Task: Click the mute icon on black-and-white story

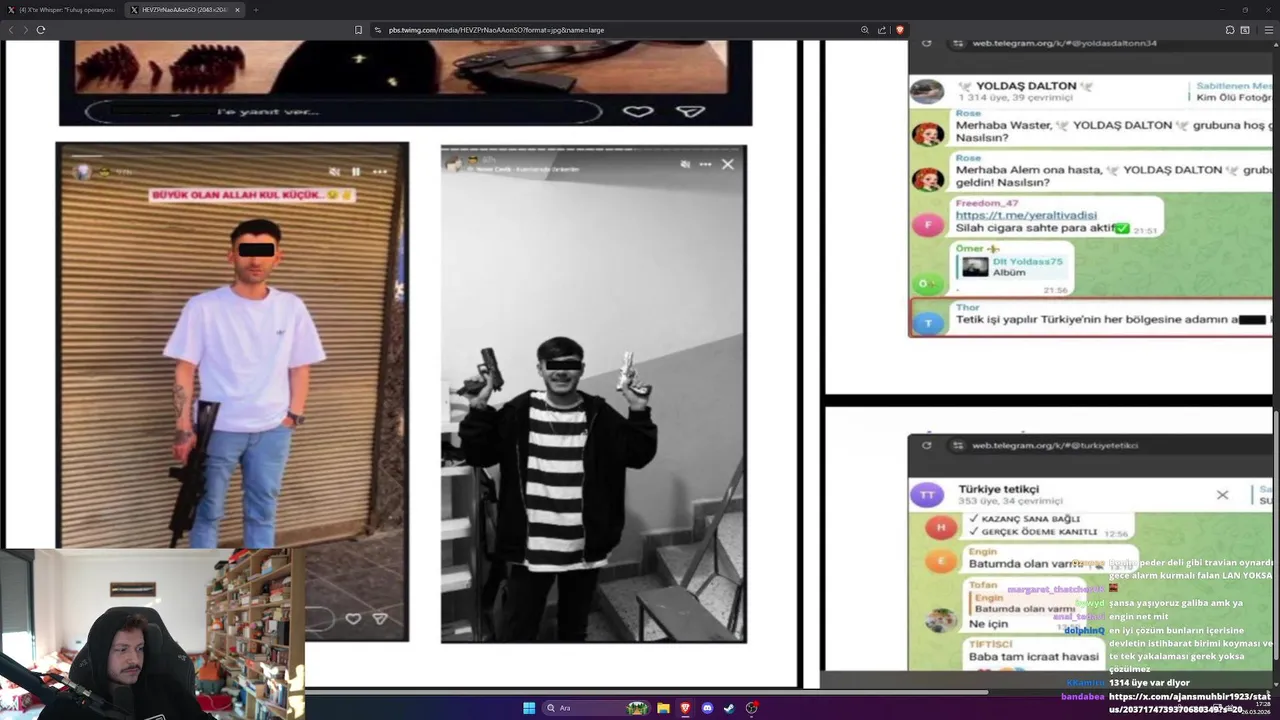Action: tap(685, 164)
